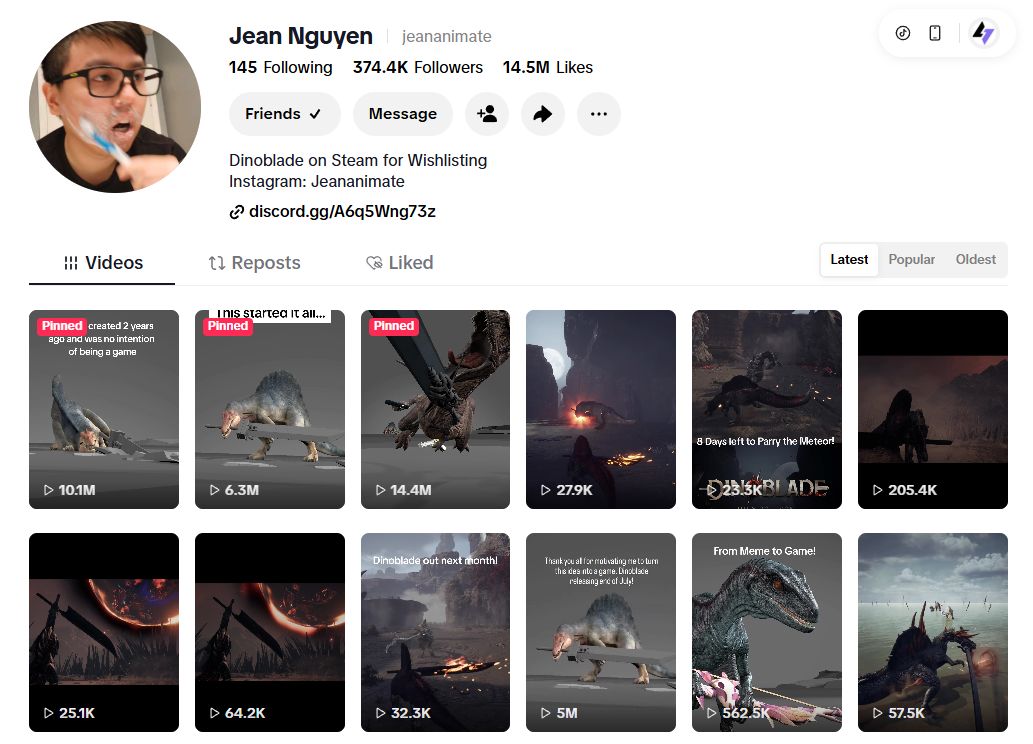Click the TikTok coin icon top right
1033x744 pixels.
(903, 33)
